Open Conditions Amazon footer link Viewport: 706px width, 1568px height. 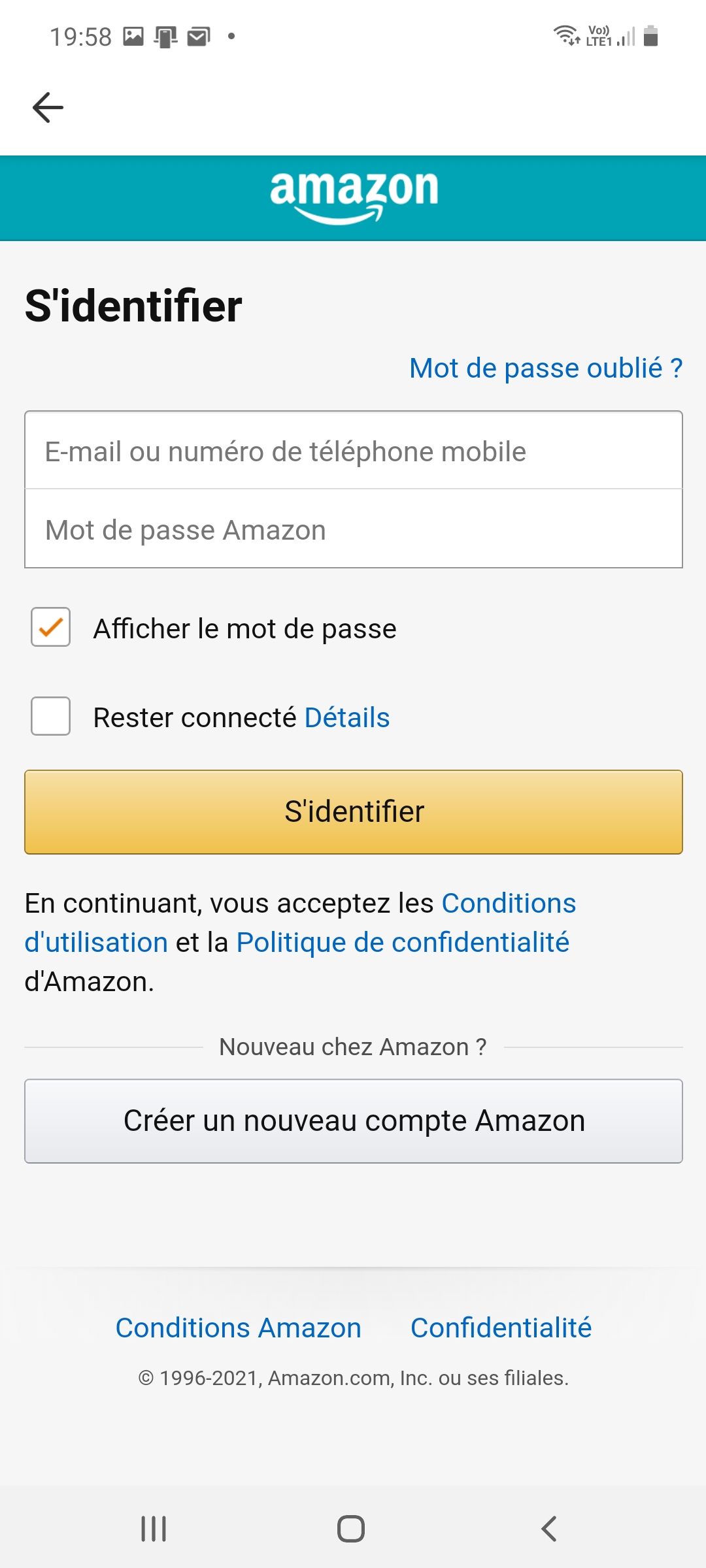[239, 1328]
